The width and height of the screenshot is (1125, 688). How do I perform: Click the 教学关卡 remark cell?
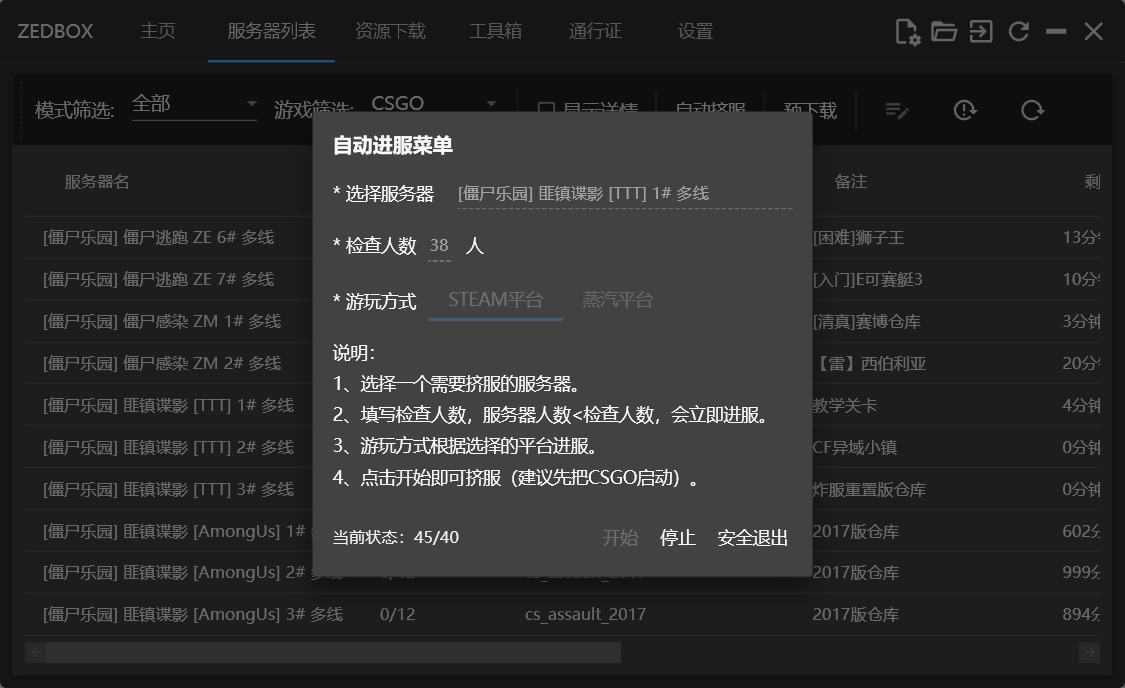[x=845, y=405]
